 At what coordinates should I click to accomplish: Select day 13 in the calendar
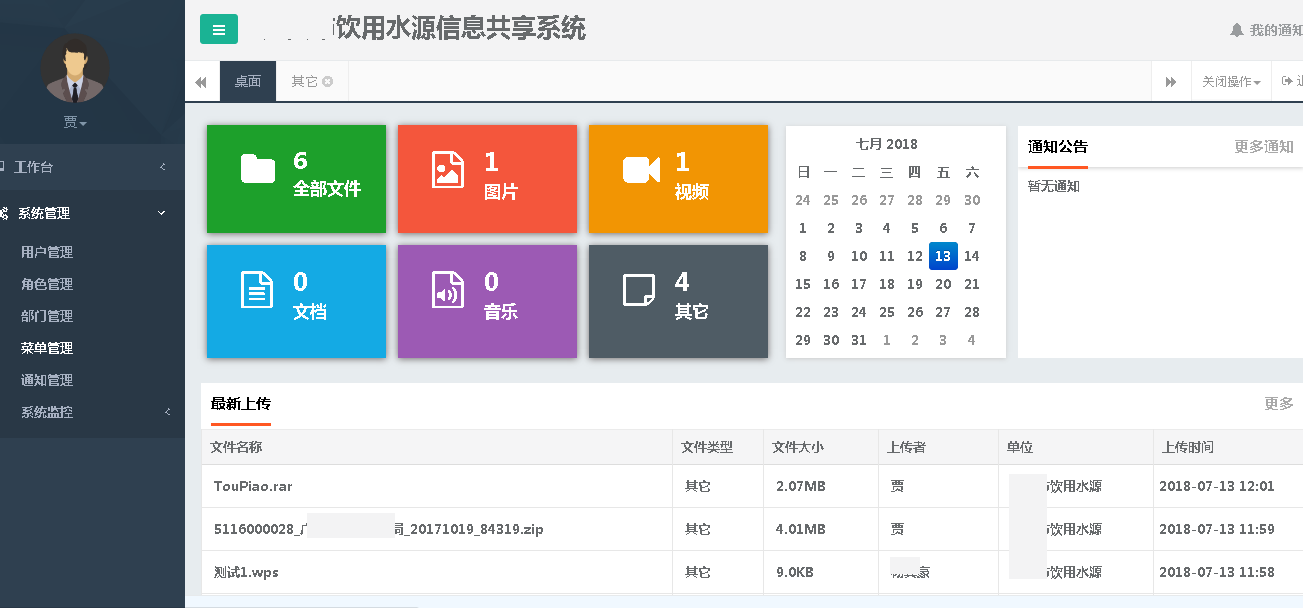(943, 256)
